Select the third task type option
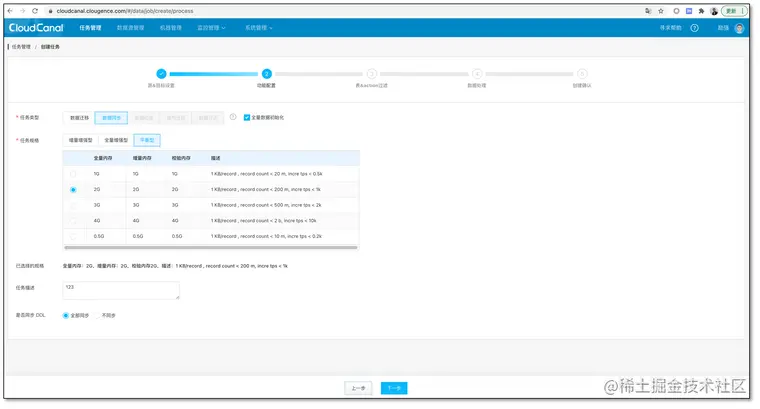The width and height of the screenshot is (760, 409). (x=143, y=118)
